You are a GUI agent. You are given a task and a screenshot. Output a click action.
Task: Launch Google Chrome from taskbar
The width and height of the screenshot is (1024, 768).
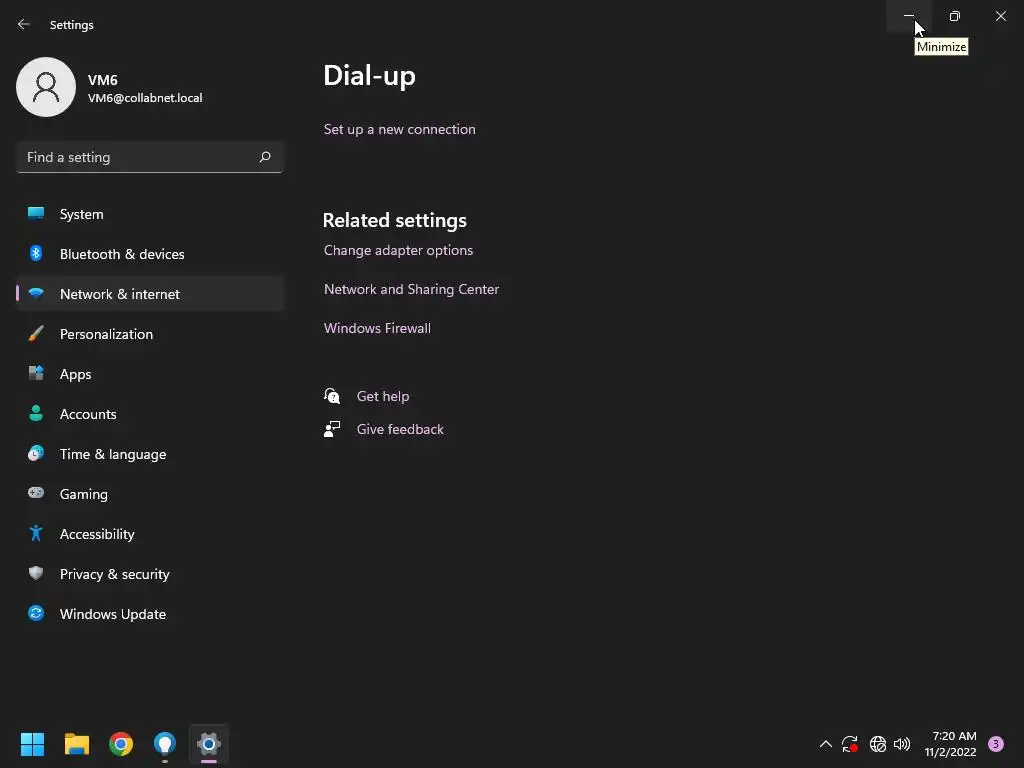(121, 744)
